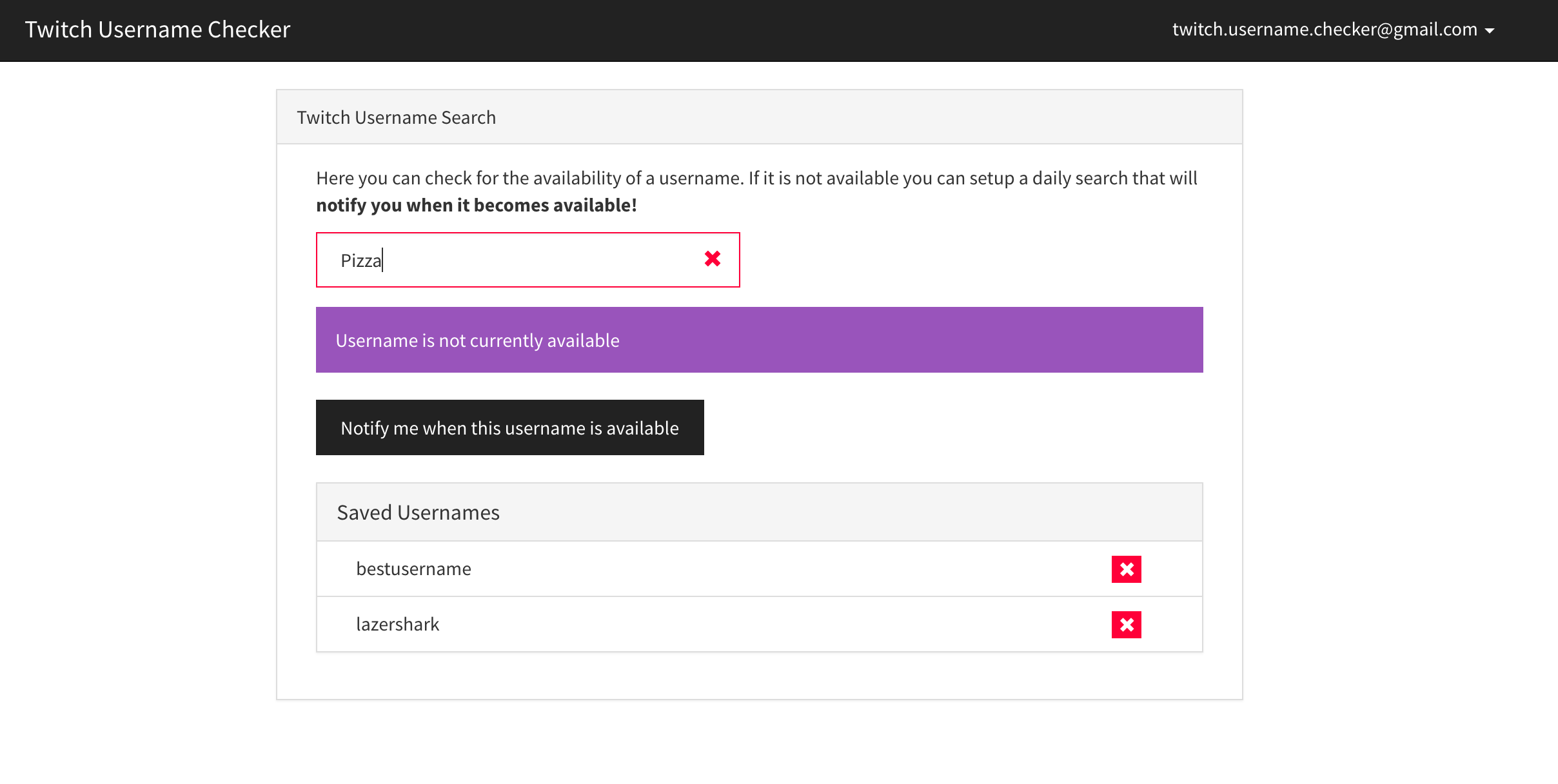
Task: Click the Twitch Username Search panel title
Action: pyautogui.click(x=396, y=117)
